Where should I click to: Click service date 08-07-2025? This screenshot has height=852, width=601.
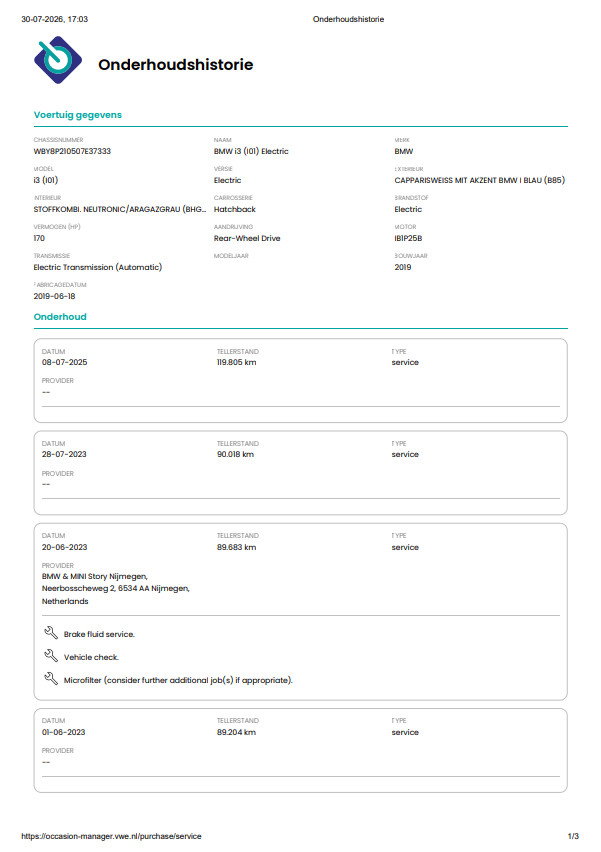pyautogui.click(x=65, y=362)
